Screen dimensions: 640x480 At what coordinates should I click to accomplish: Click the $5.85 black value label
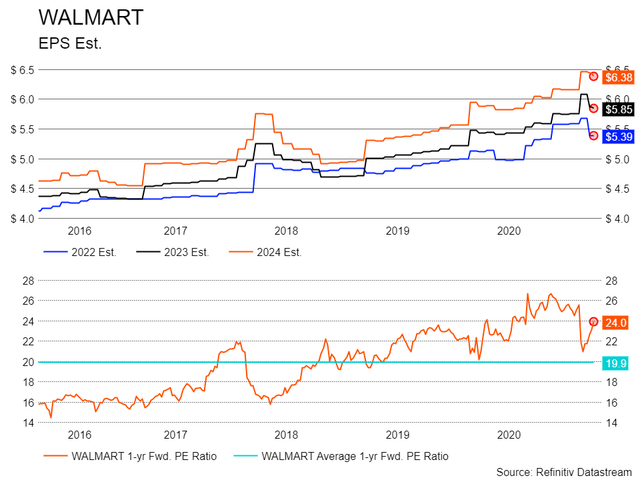coord(618,109)
